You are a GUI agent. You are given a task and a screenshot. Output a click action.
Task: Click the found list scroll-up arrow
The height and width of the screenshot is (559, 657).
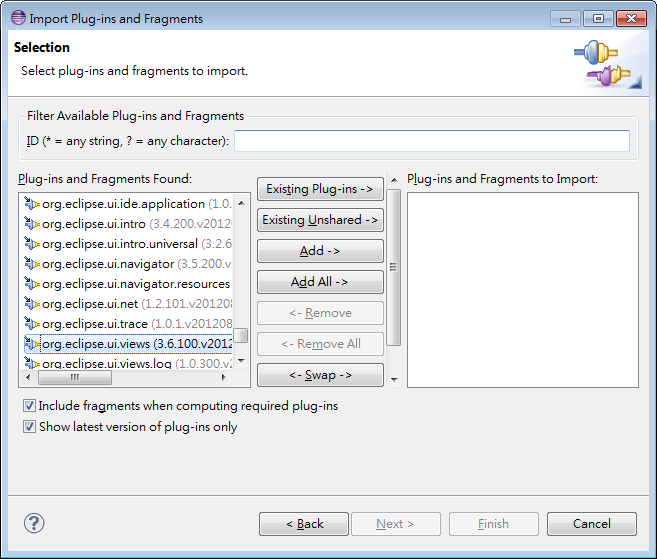point(241,203)
